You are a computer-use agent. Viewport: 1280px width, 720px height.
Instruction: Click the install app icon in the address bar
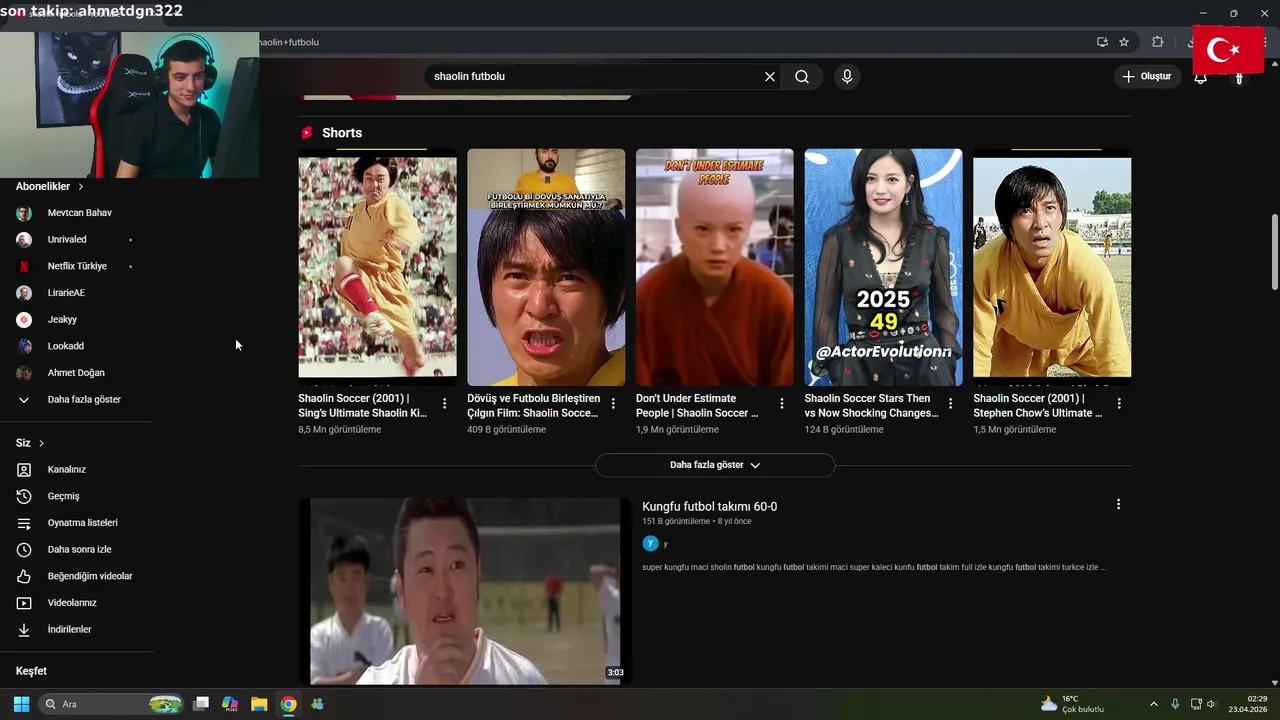[x=1102, y=42]
